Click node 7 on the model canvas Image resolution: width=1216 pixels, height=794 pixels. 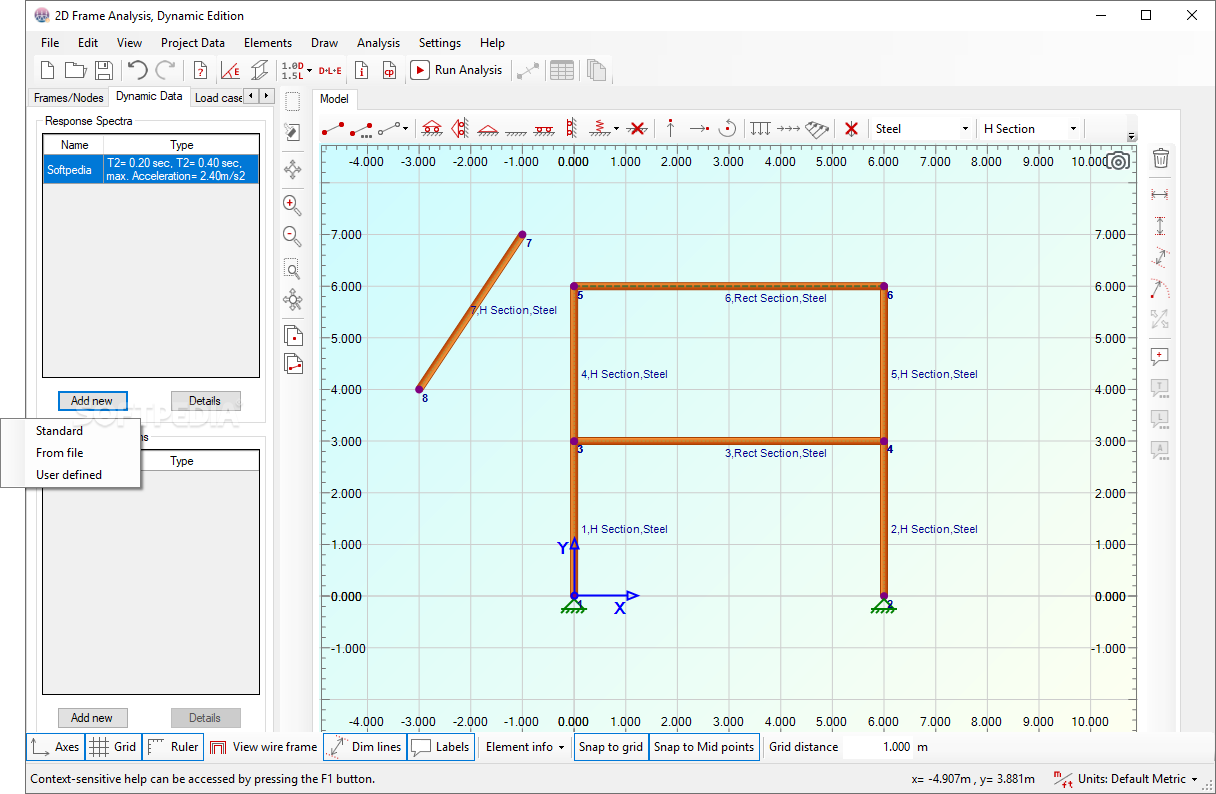[x=522, y=235]
